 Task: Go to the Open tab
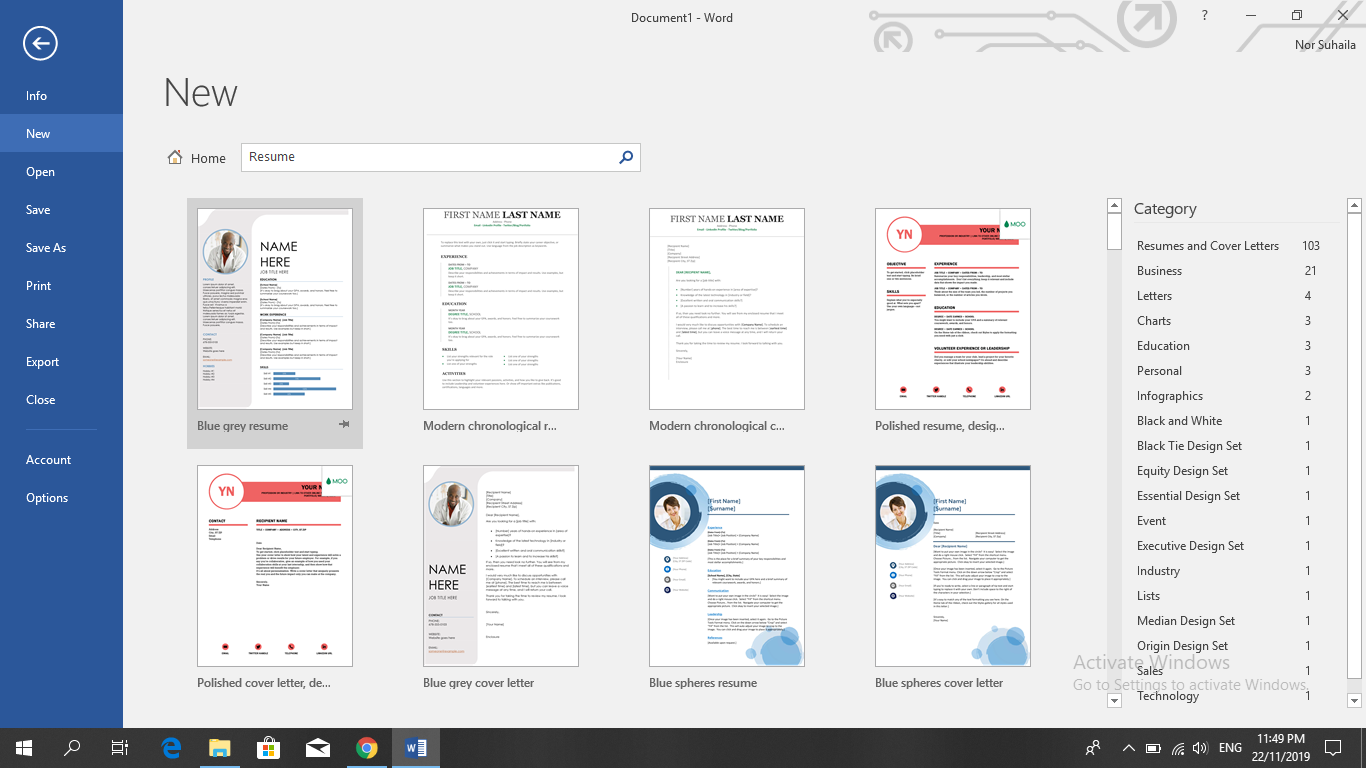(x=61, y=172)
